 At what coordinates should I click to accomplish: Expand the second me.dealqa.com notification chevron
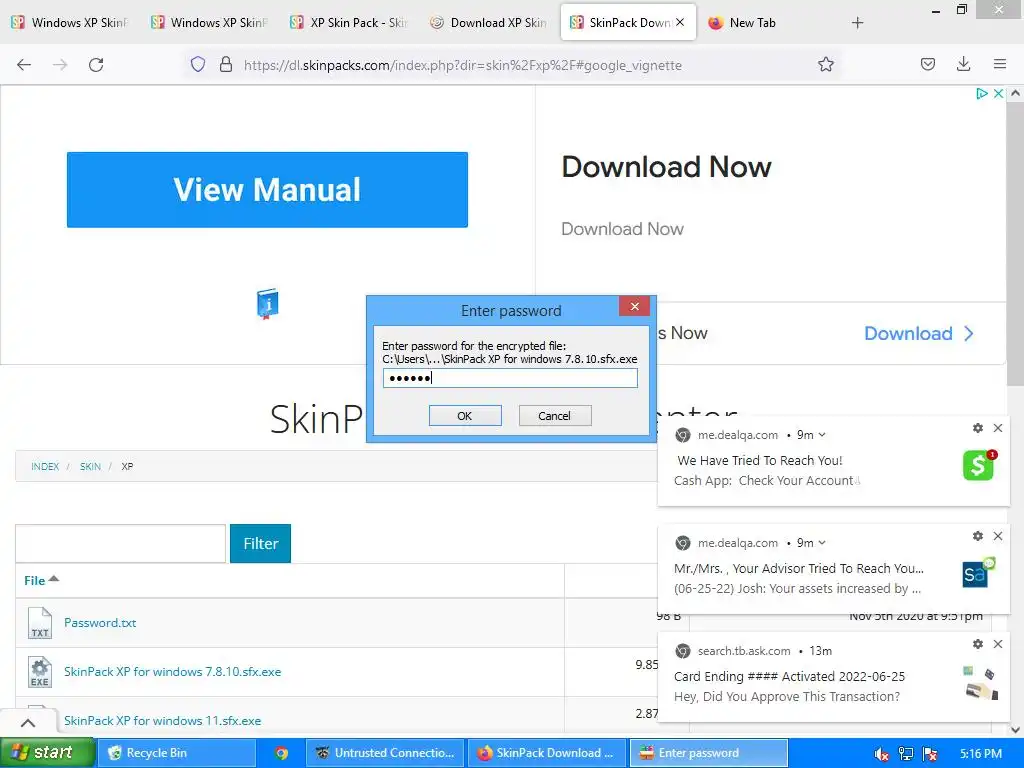(x=822, y=543)
